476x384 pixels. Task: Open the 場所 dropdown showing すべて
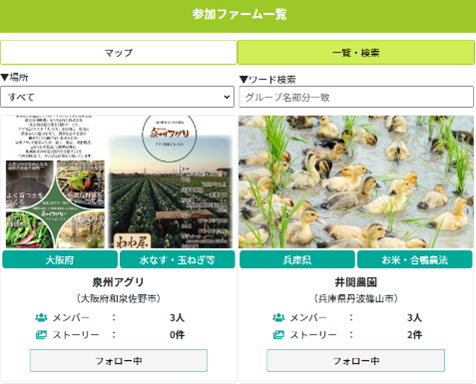point(117,97)
